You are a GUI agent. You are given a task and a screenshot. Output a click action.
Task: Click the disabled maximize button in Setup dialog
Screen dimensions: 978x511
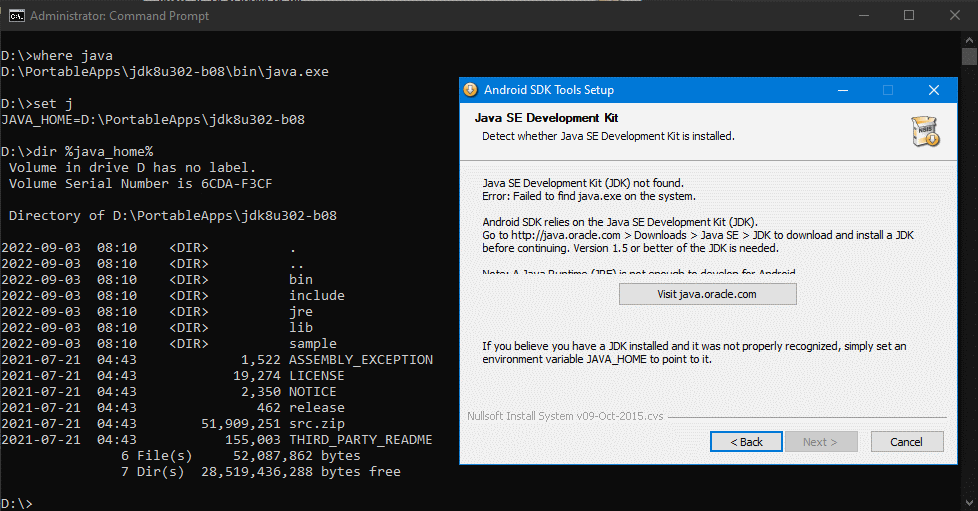[888, 90]
